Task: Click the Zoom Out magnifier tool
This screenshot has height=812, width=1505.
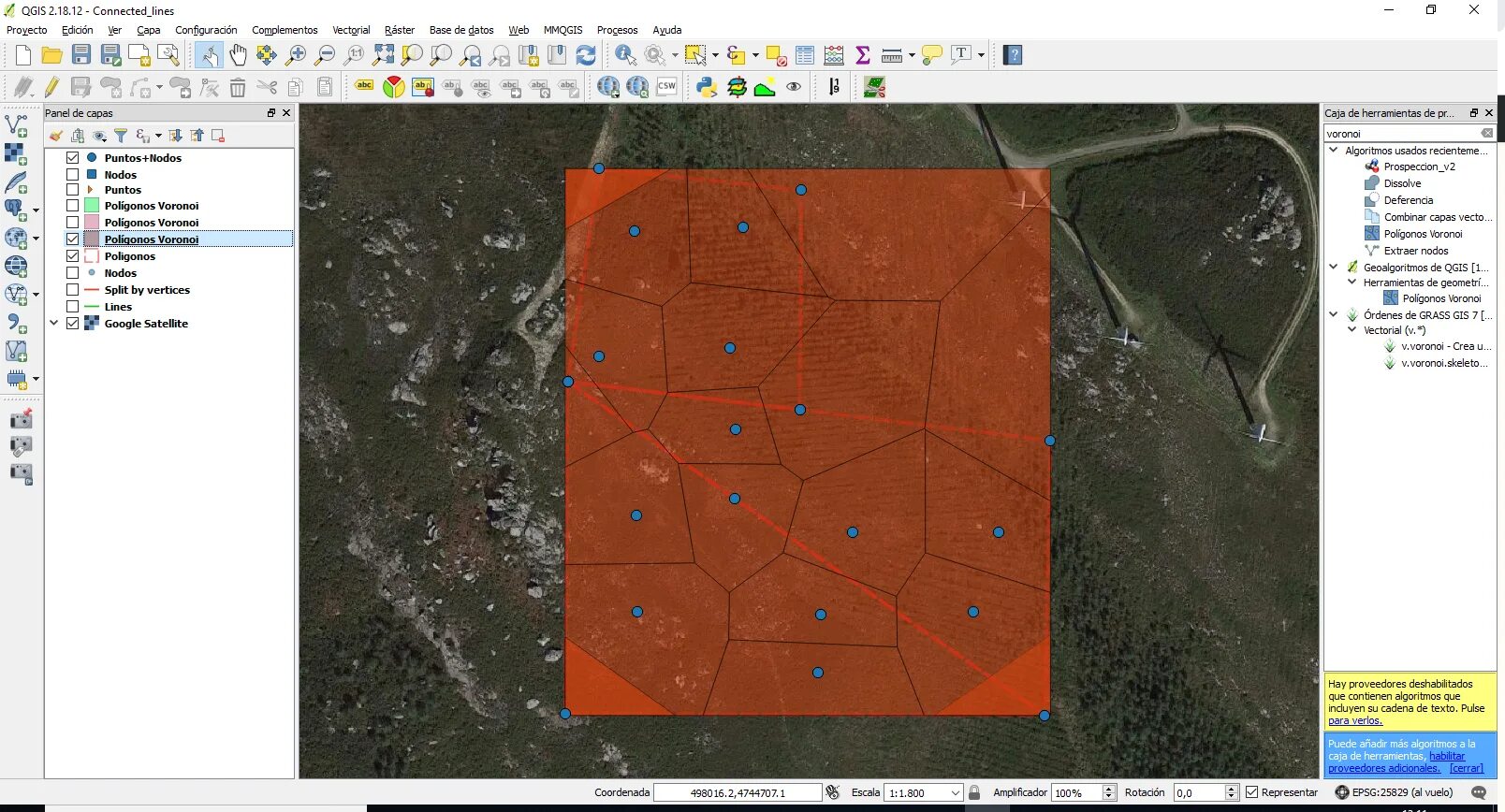Action: click(x=325, y=55)
